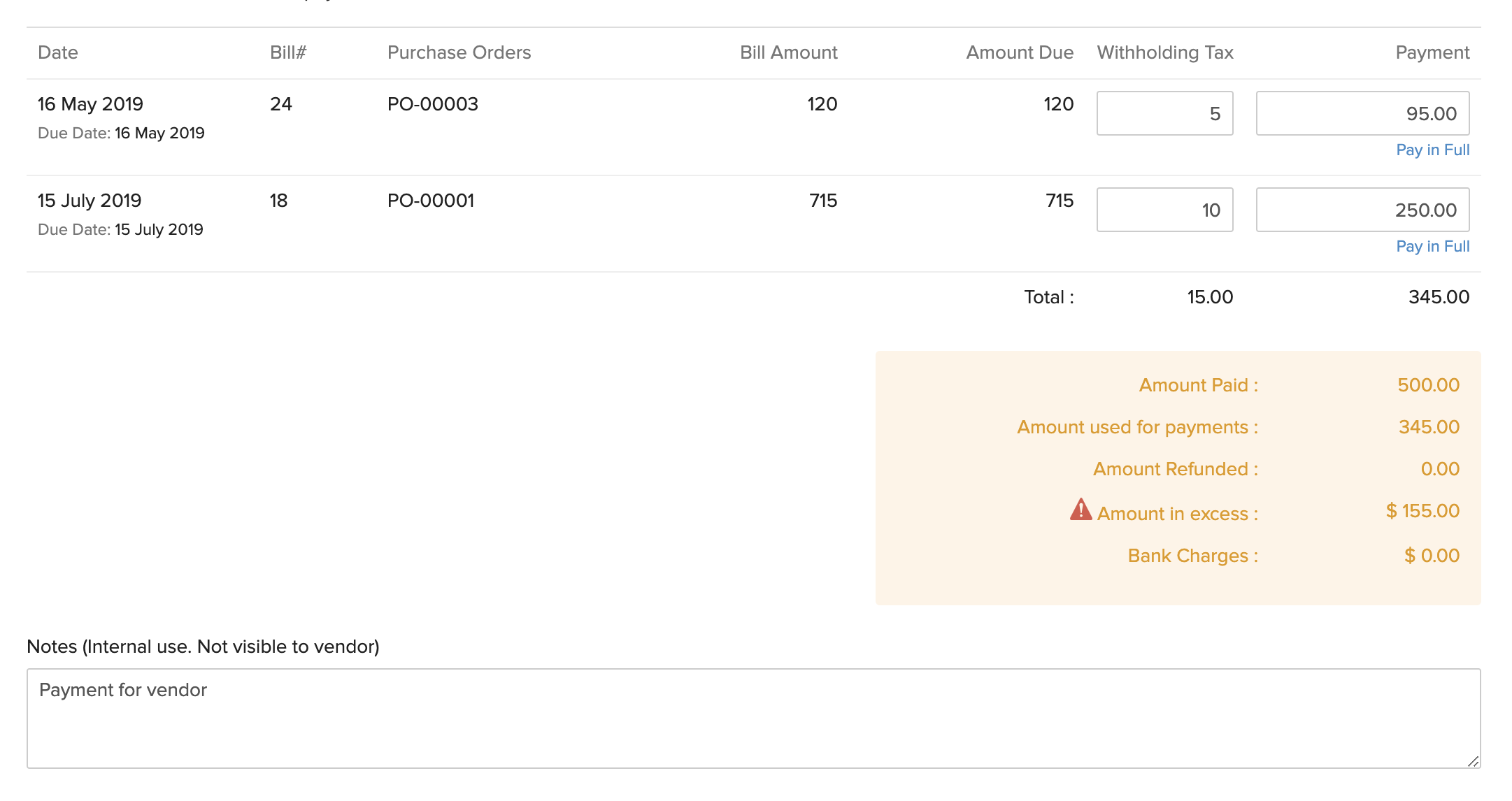The height and width of the screenshot is (801, 1512).
Task: Click the Pay in Full link for bill 24
Action: pos(1432,150)
